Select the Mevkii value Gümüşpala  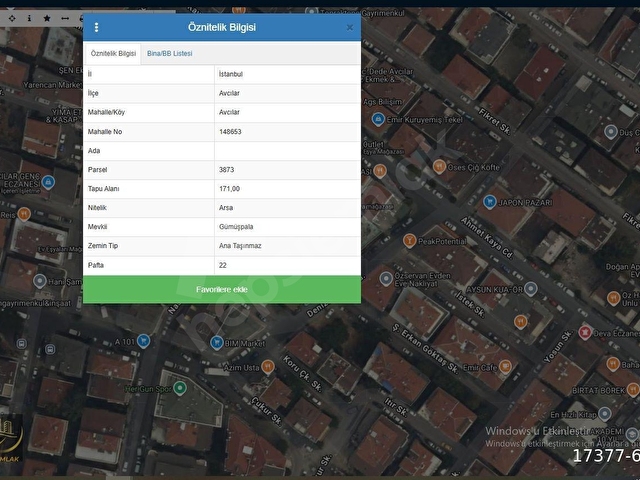(236, 227)
